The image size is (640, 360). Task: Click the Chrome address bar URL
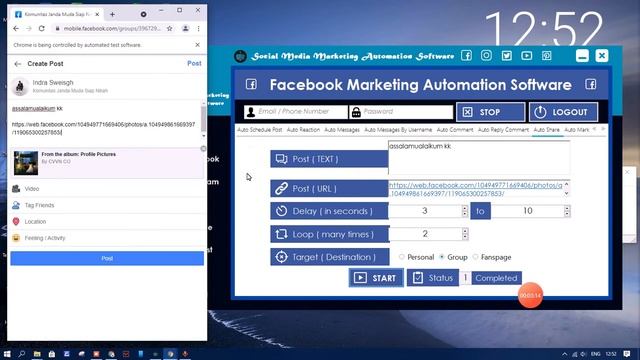point(112,29)
